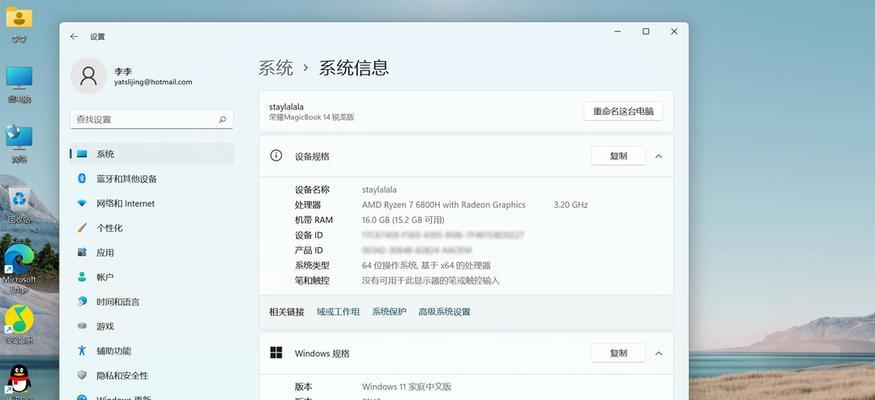Click the gamepad icon beside 游戏
This screenshot has height=400, width=875.
[82, 326]
